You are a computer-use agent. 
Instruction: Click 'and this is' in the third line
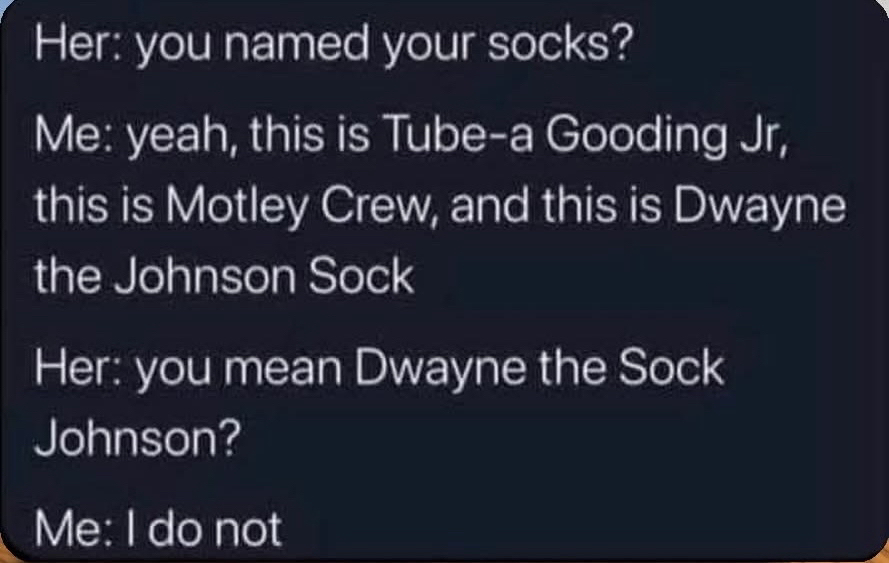[x=556, y=206]
